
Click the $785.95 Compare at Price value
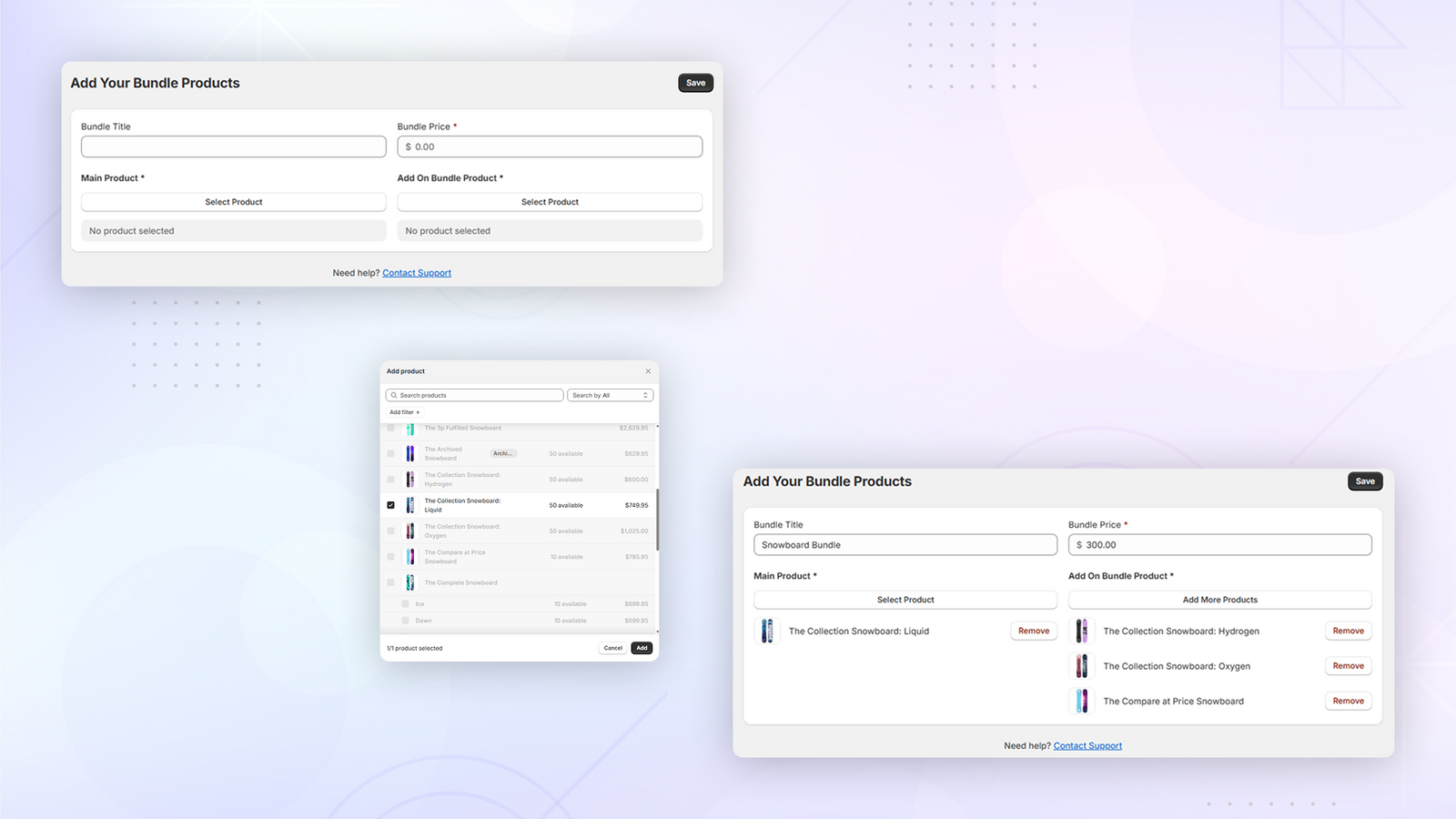point(637,556)
